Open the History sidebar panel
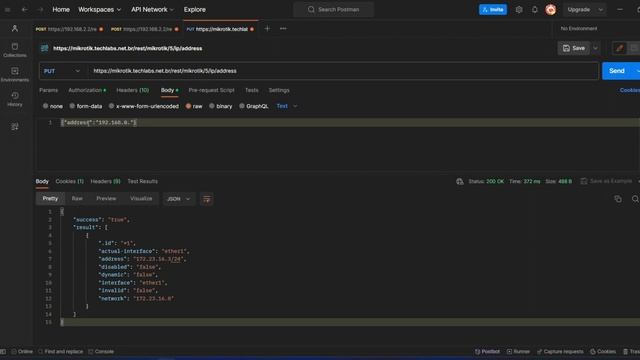Viewport: 640px width, 360px height. tap(15, 99)
